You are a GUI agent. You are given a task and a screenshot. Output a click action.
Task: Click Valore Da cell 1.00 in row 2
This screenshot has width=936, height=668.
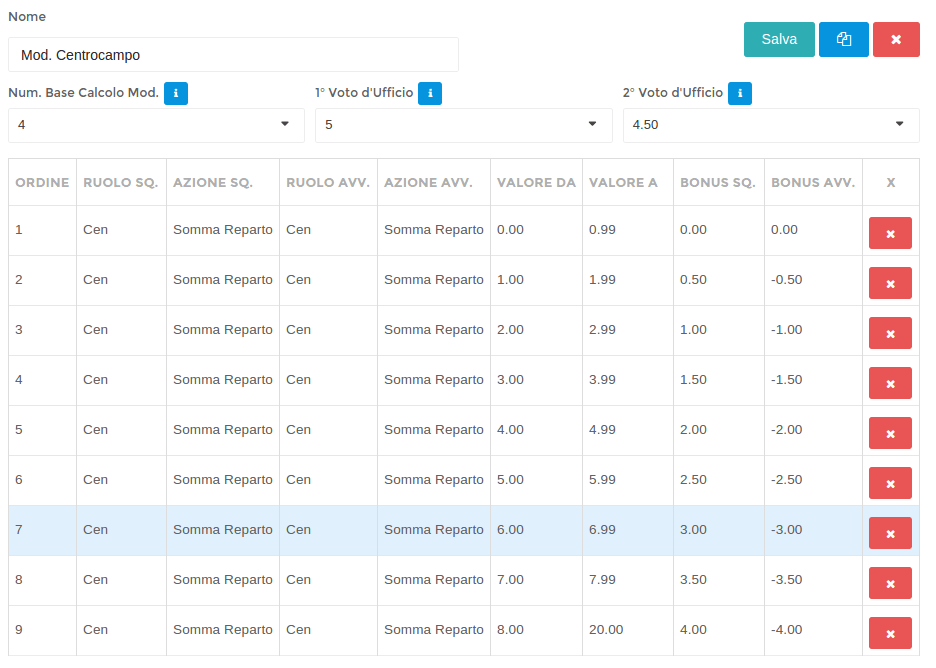(510, 280)
